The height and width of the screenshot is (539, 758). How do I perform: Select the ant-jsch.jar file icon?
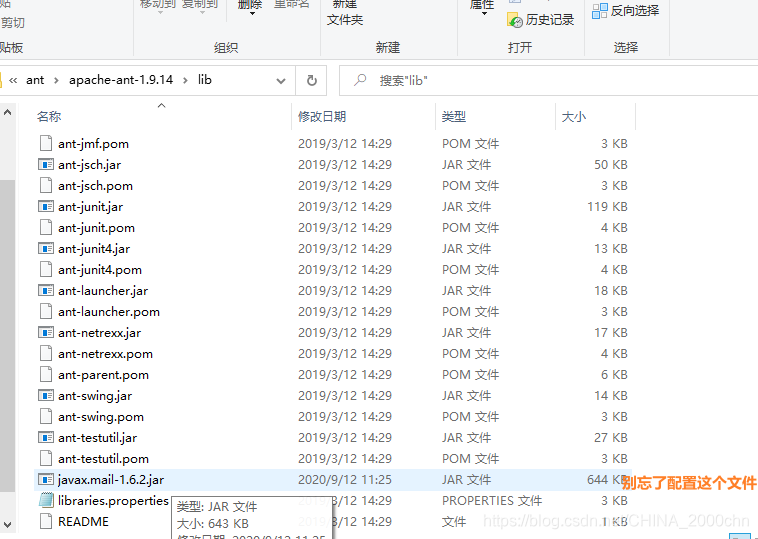(46, 165)
